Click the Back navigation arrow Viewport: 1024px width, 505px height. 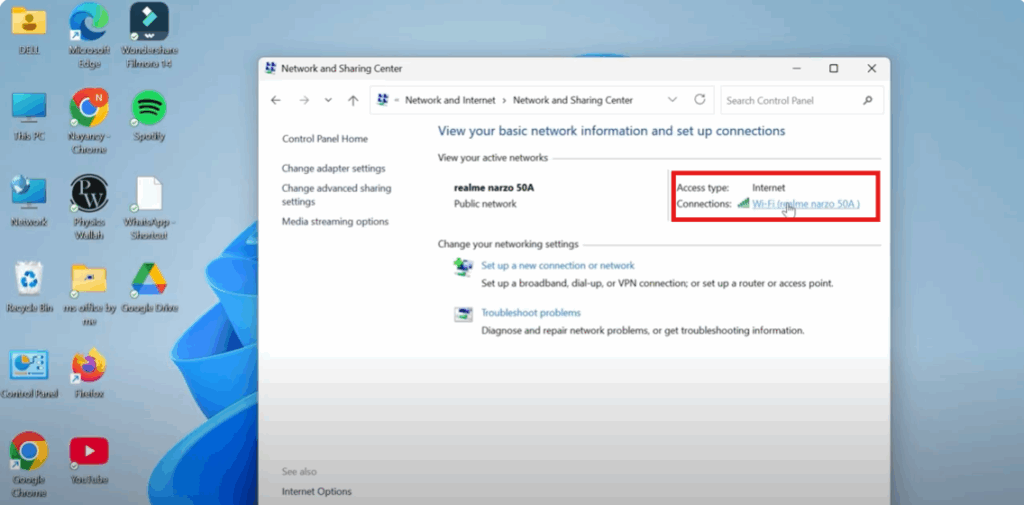pyautogui.click(x=276, y=100)
